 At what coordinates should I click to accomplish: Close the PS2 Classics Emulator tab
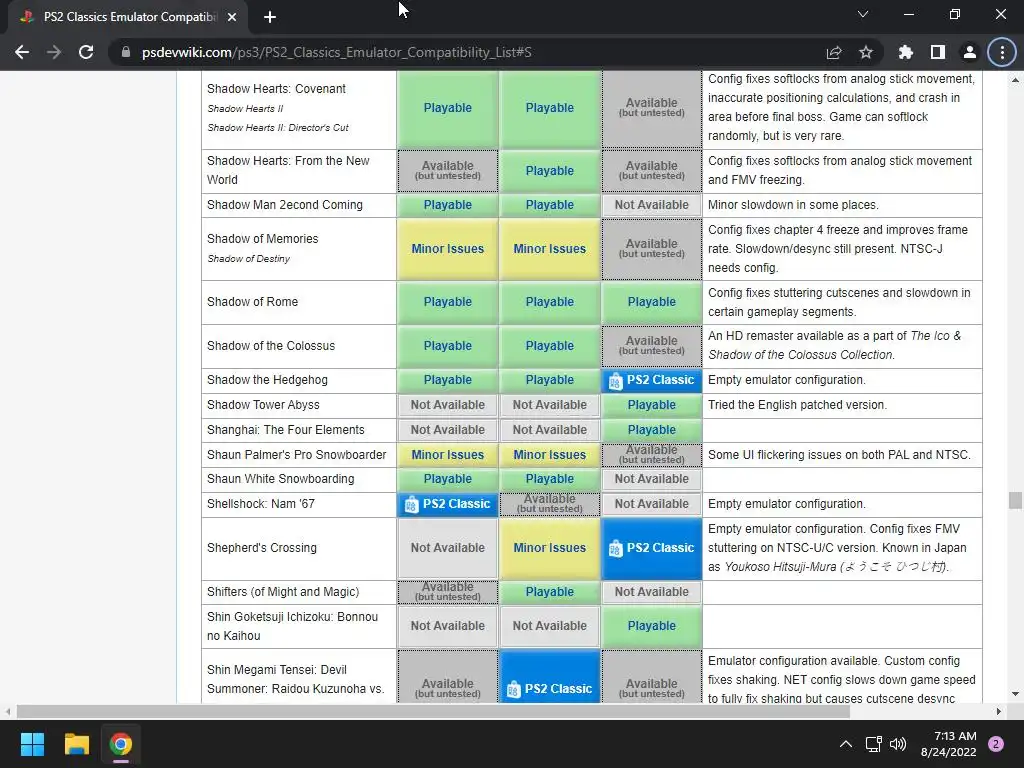point(231,18)
